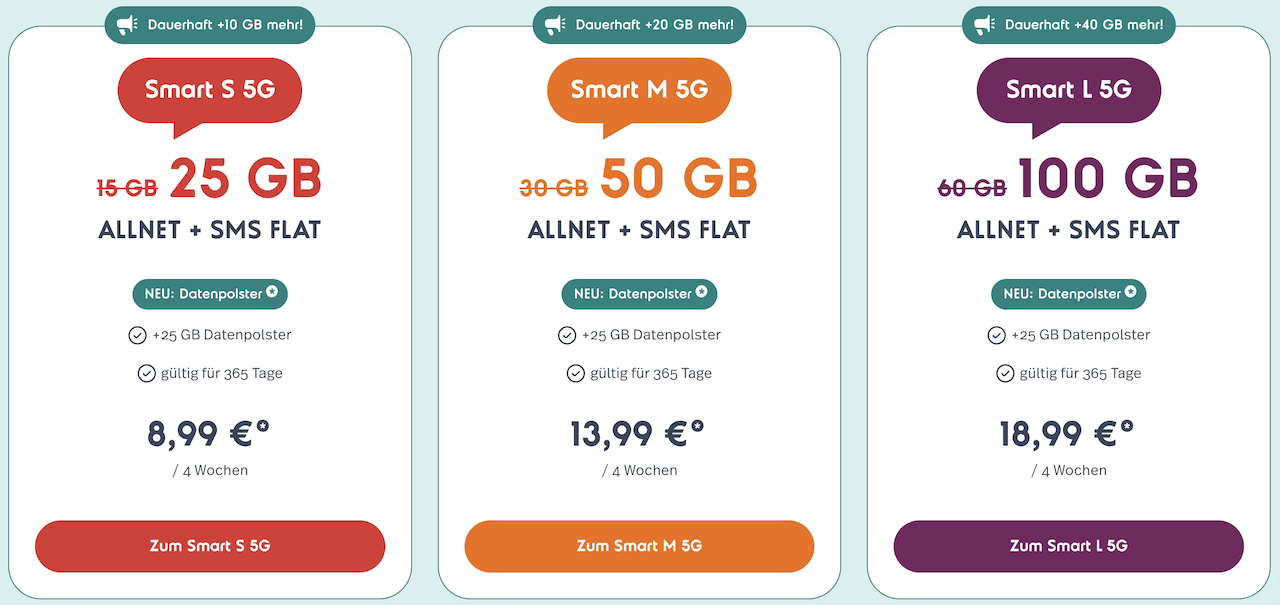The image size is (1280, 605).
Task: Click the checkmark beside 'gültig für 365 Tage' under Smart L
Action: pyautogui.click(x=1006, y=373)
